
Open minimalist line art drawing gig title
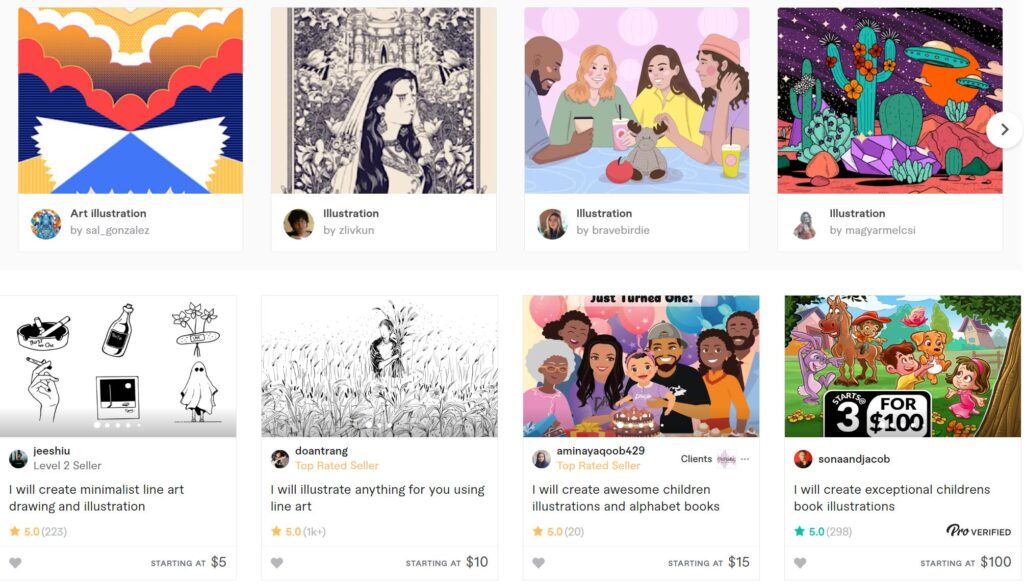pos(97,498)
